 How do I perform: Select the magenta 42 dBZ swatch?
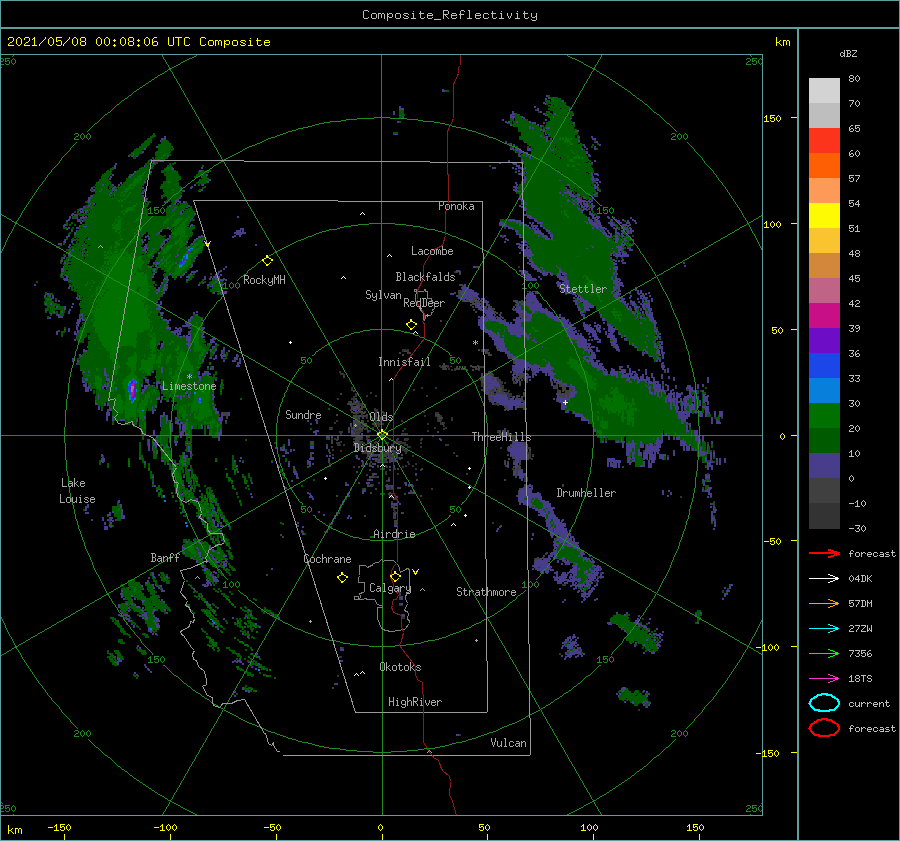824,315
